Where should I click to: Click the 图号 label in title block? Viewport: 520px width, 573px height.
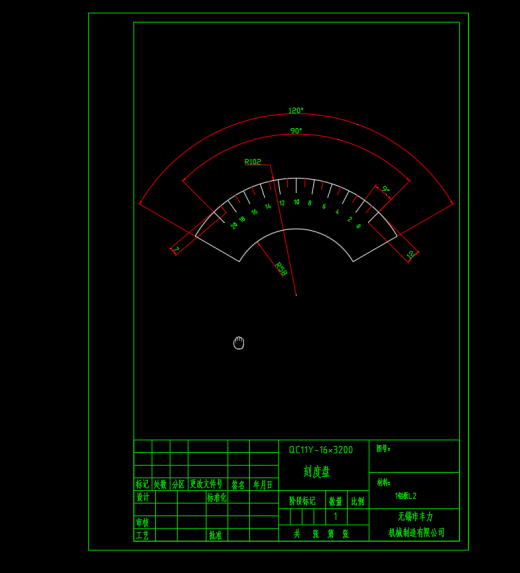pos(383,448)
